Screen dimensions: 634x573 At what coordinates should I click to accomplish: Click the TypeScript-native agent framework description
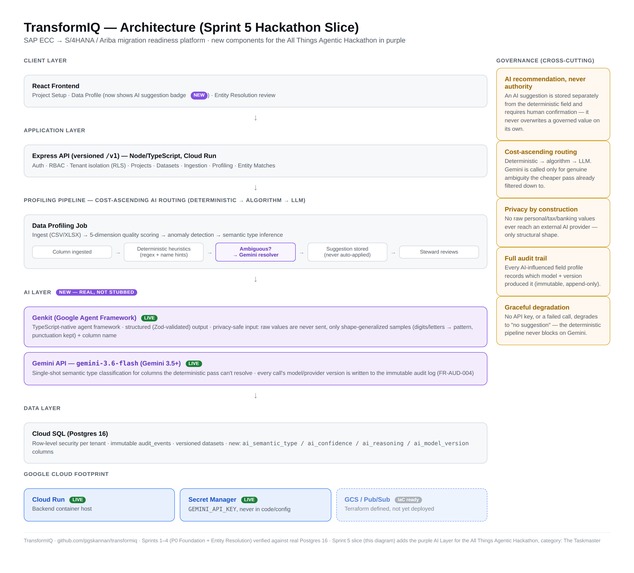tap(252, 331)
